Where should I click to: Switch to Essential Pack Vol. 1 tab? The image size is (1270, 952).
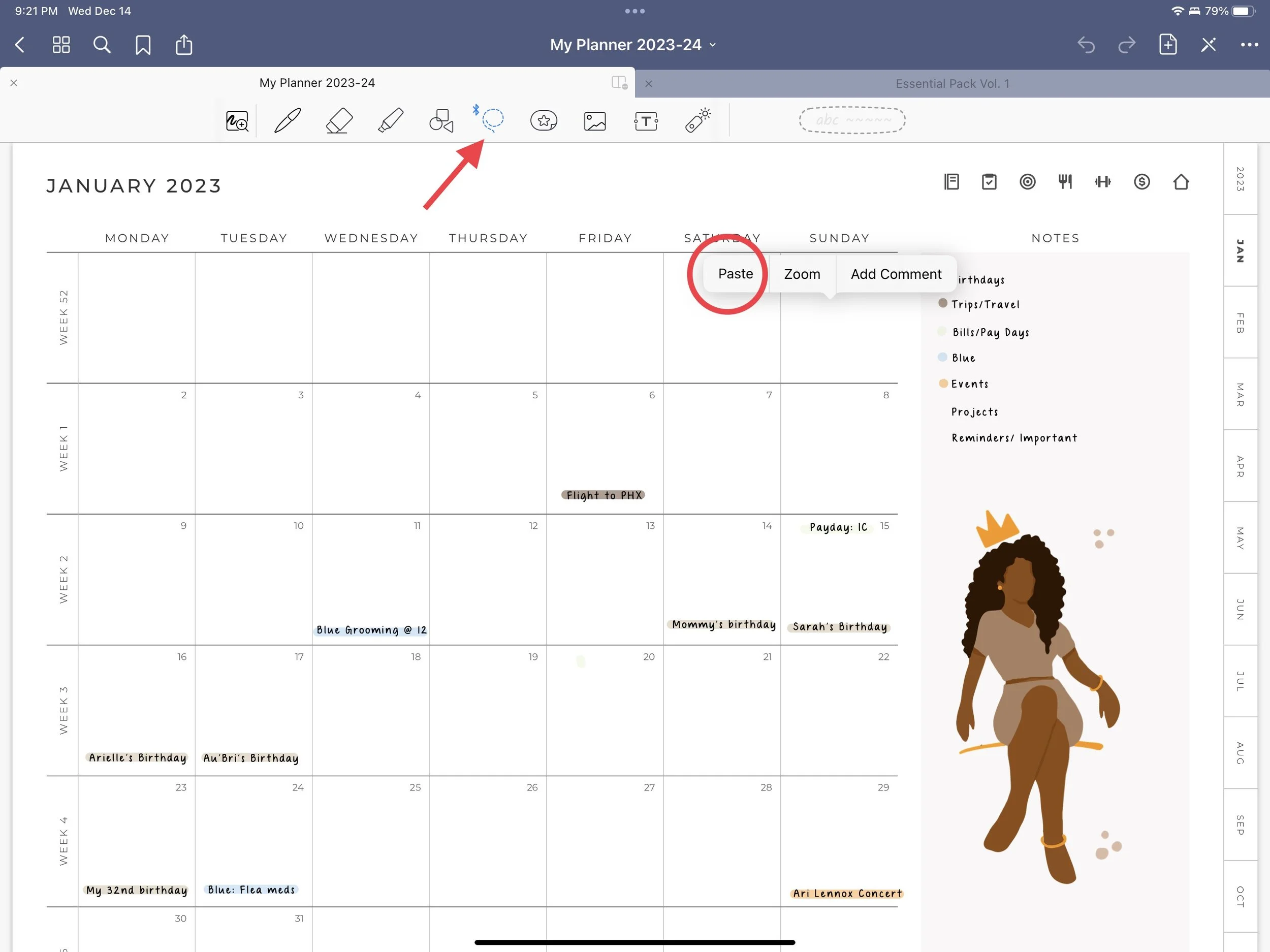[951, 84]
